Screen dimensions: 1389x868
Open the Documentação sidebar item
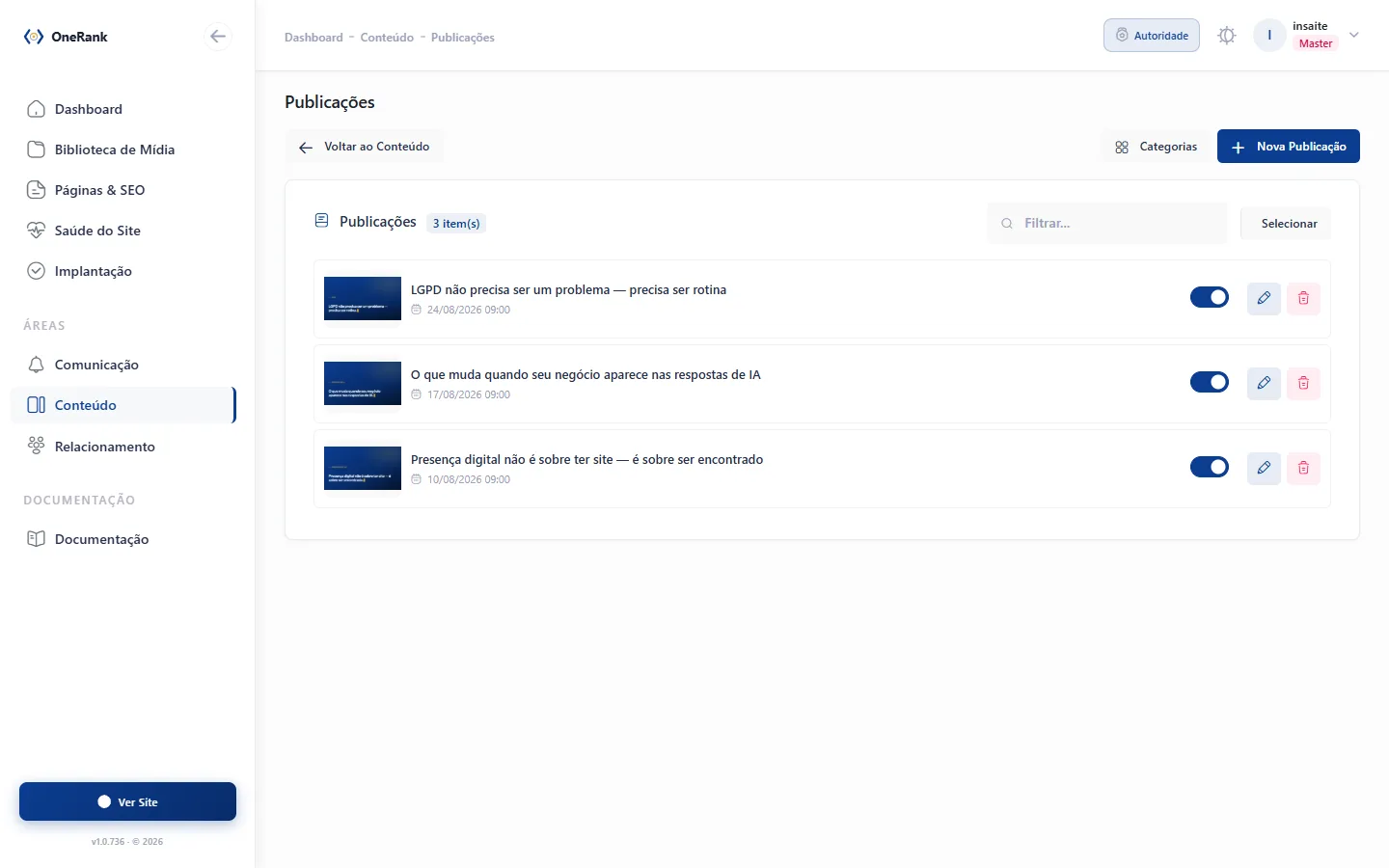click(x=123, y=539)
